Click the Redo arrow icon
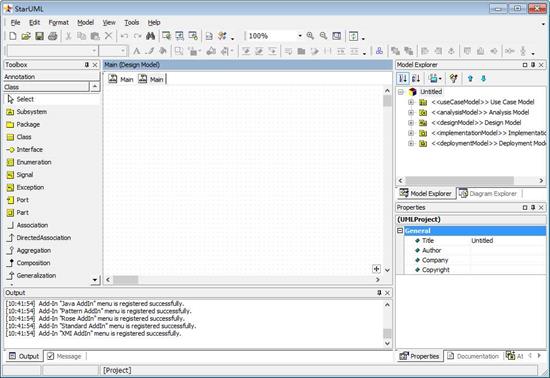This screenshot has width=550, height=378. (138, 36)
